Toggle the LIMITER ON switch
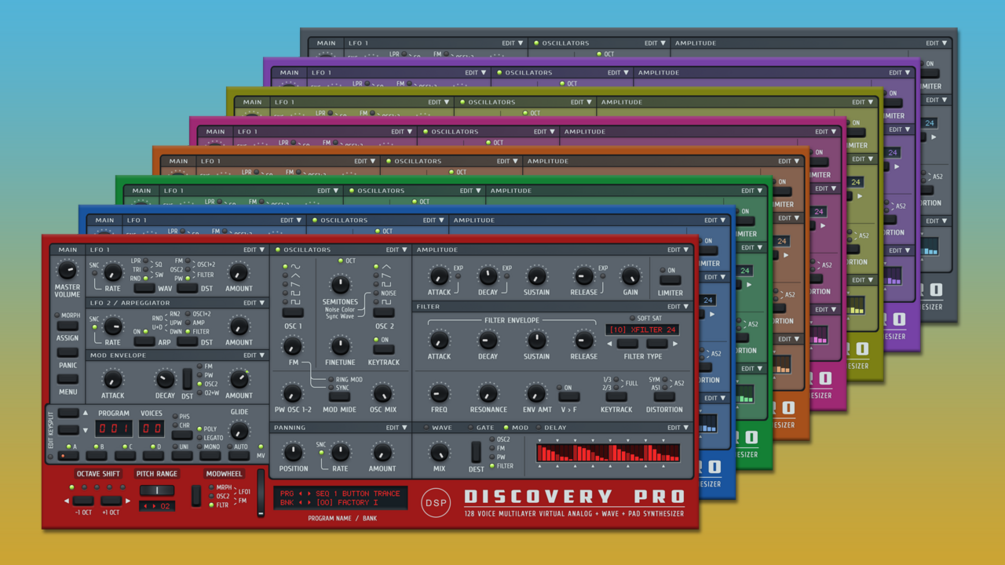 coord(670,280)
